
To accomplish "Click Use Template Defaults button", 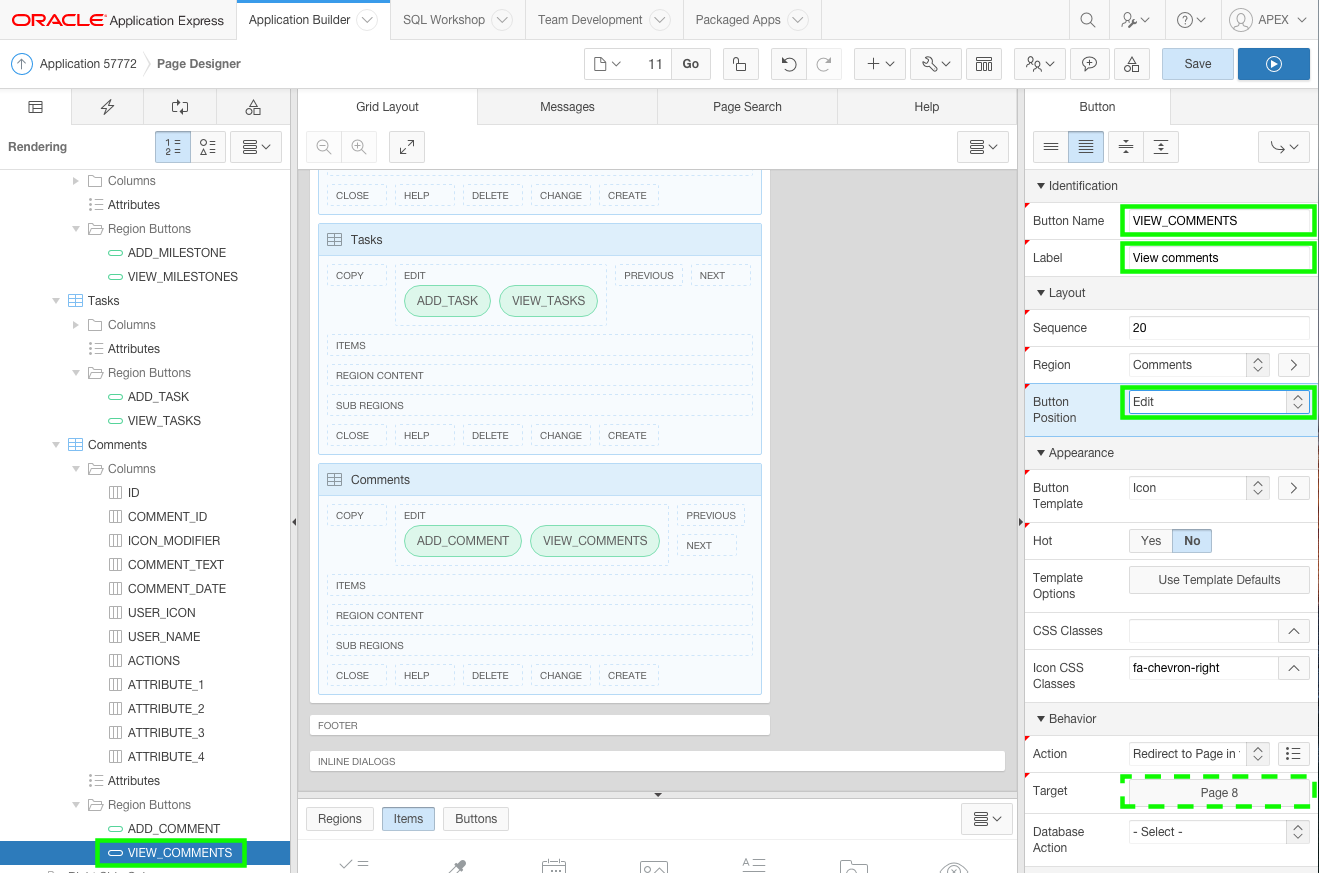I will (1219, 580).
